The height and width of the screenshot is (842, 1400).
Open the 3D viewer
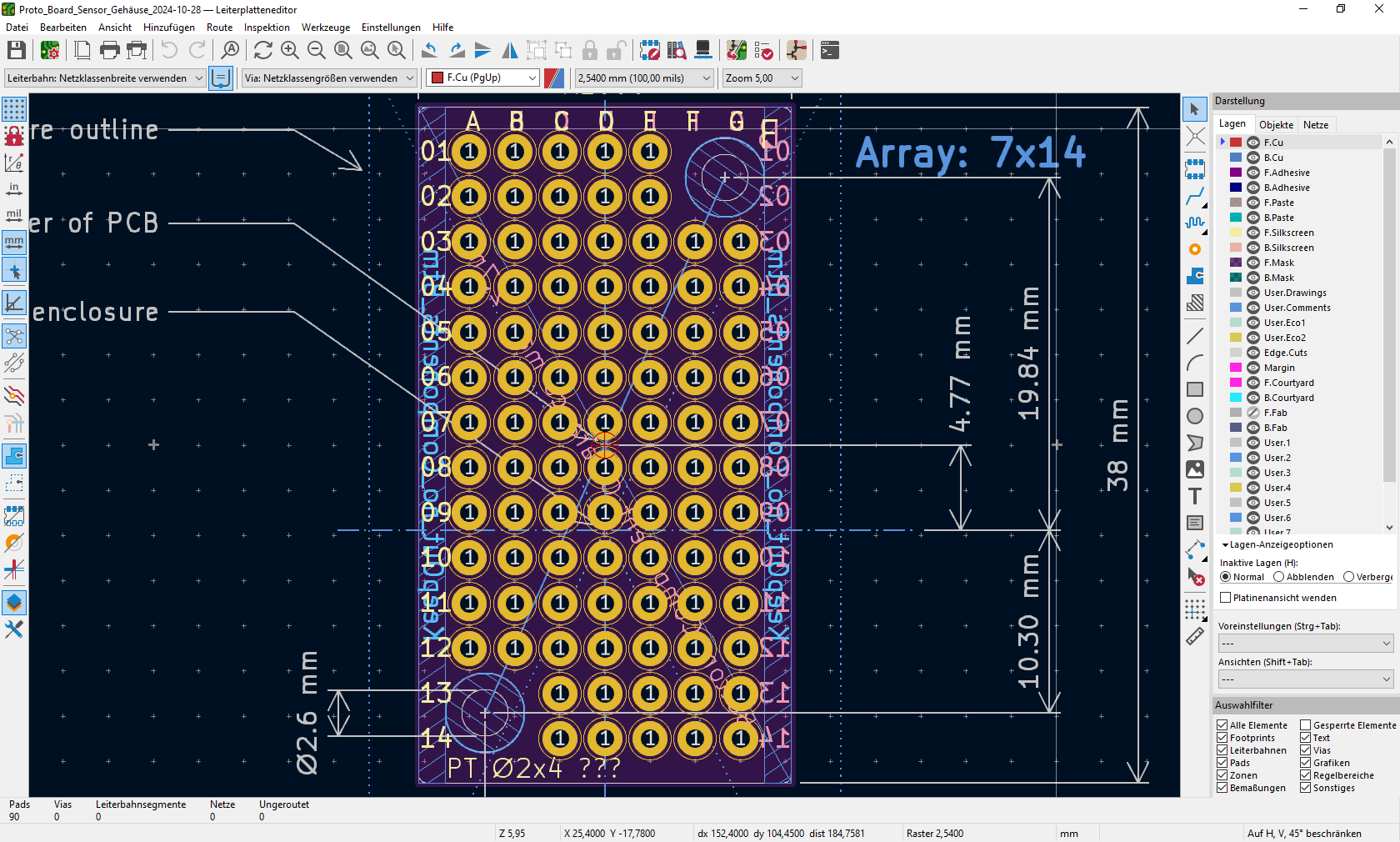pyautogui.click(x=703, y=51)
